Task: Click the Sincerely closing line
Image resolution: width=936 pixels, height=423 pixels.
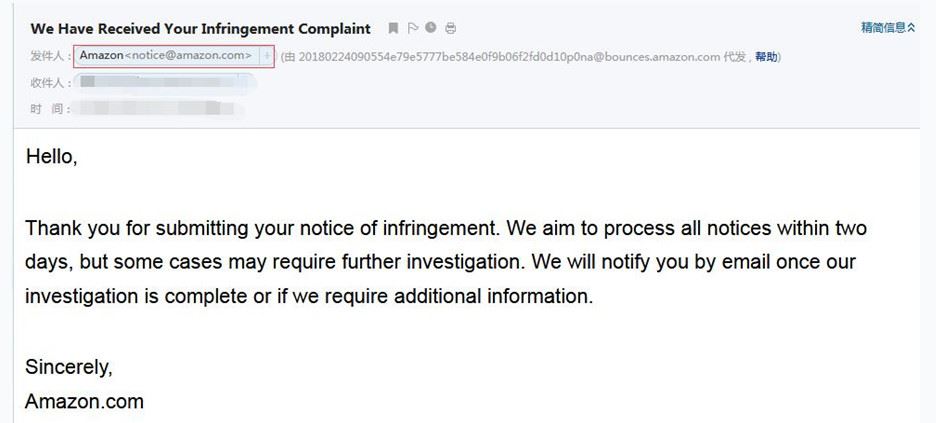Action: [x=69, y=367]
